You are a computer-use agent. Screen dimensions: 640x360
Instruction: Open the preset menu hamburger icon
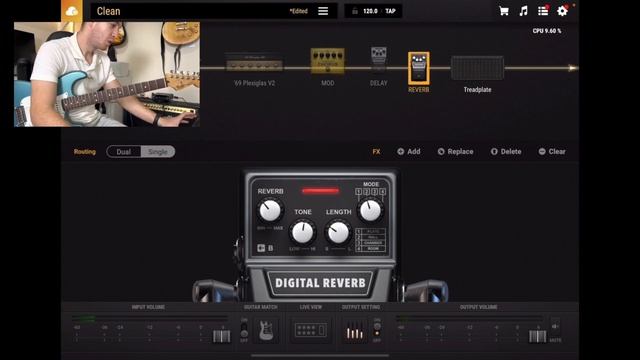323,11
